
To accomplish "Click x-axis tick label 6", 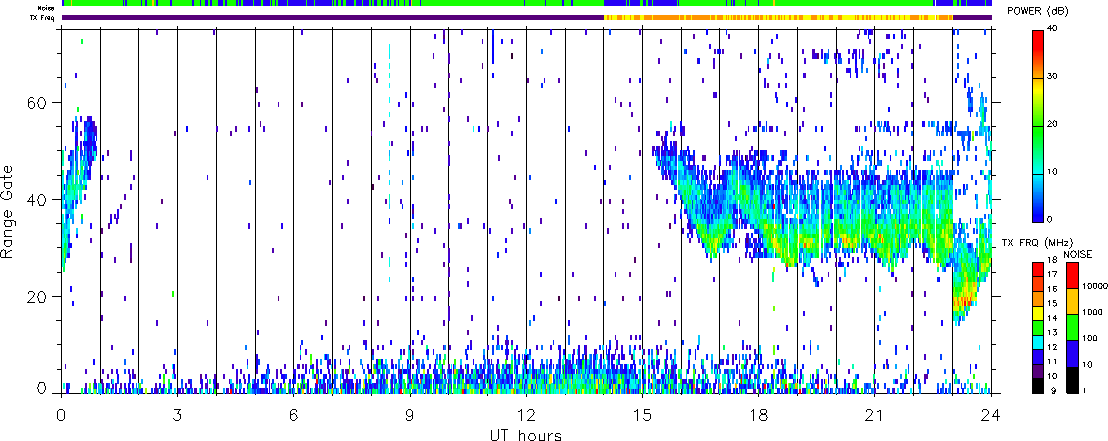I will (x=294, y=414).
